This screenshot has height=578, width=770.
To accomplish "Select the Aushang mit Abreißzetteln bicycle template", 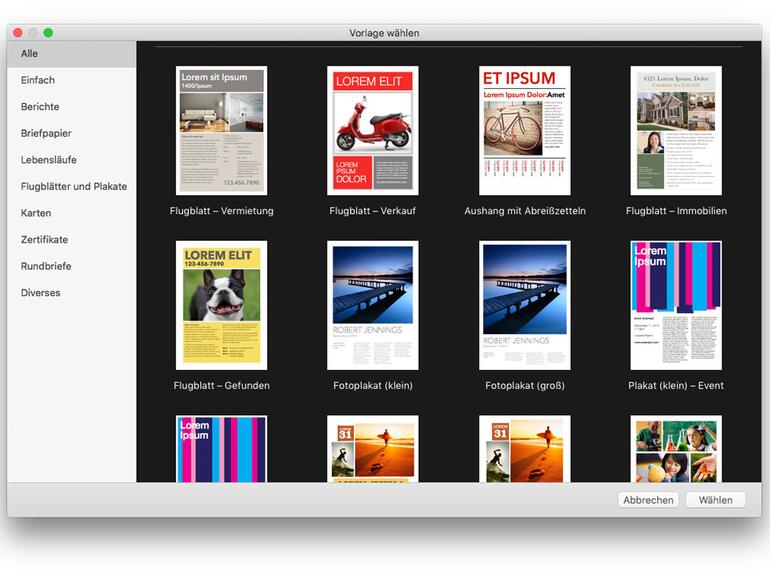I will [x=524, y=130].
